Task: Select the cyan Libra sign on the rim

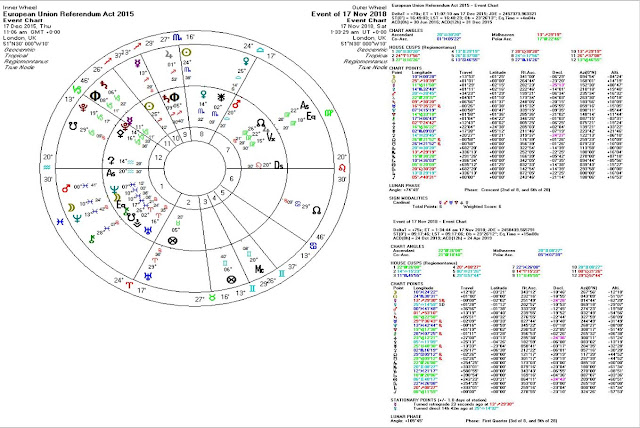Action: click(x=260, y=50)
